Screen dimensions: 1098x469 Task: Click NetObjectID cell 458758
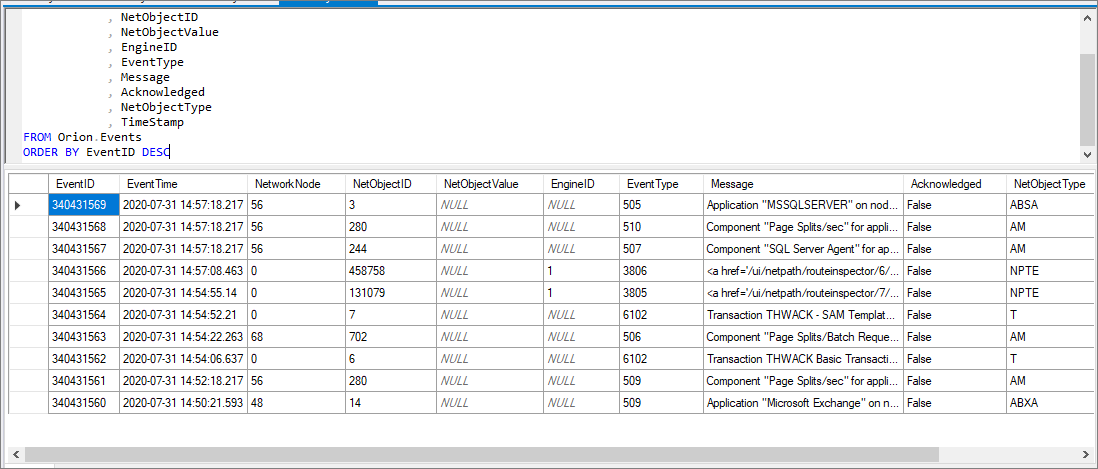click(391, 271)
